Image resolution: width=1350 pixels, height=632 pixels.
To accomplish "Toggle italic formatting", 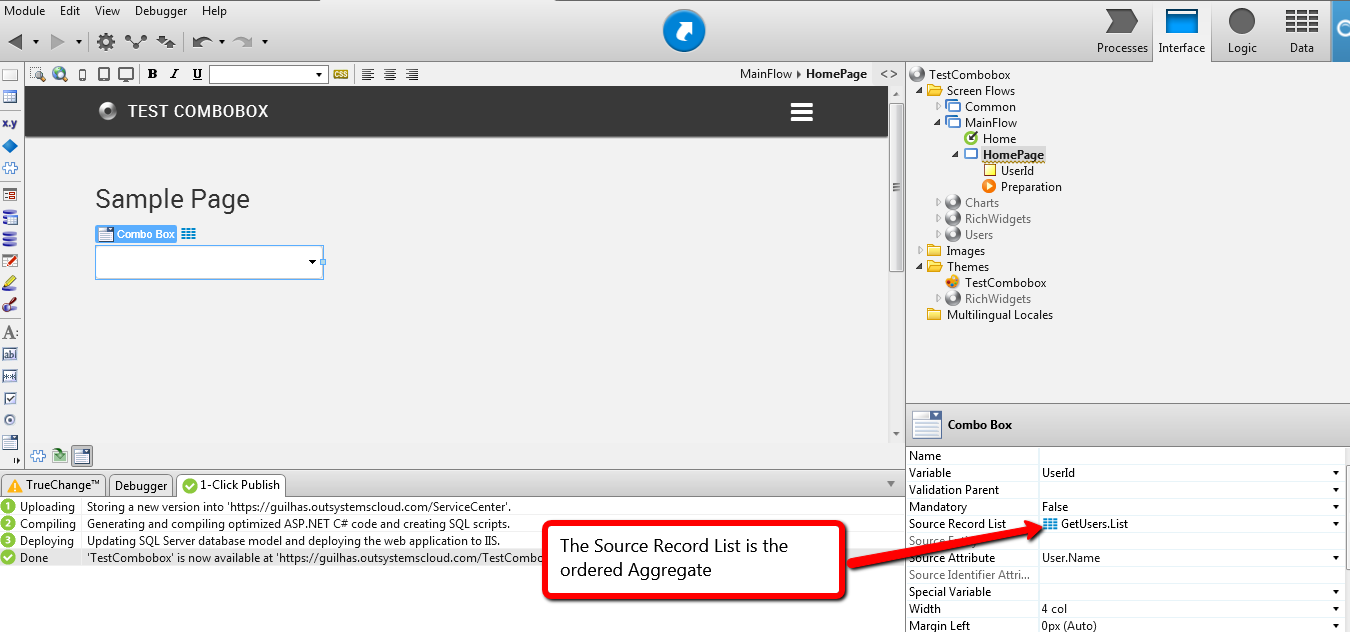I will [x=174, y=74].
